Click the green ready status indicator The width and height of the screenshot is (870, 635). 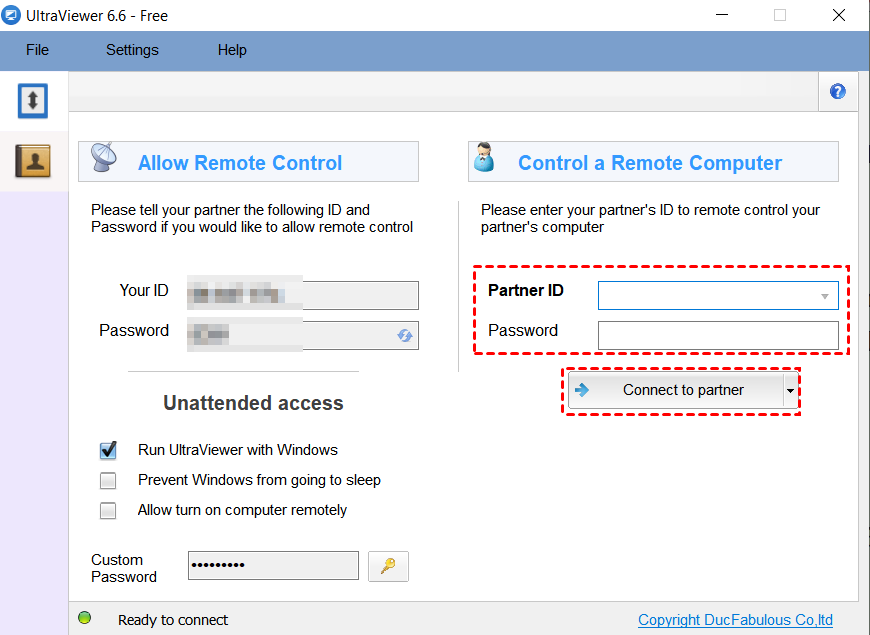point(85,618)
